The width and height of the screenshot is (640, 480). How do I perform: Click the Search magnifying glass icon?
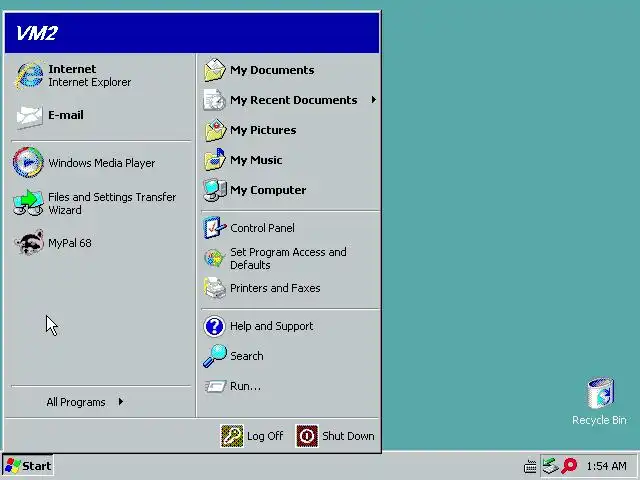[x=215, y=356]
